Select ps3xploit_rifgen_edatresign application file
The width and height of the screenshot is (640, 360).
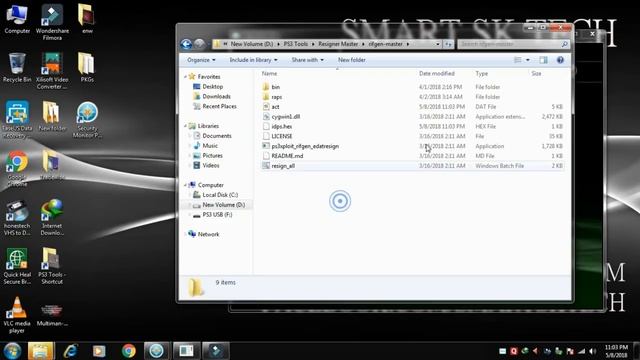(412, 146)
